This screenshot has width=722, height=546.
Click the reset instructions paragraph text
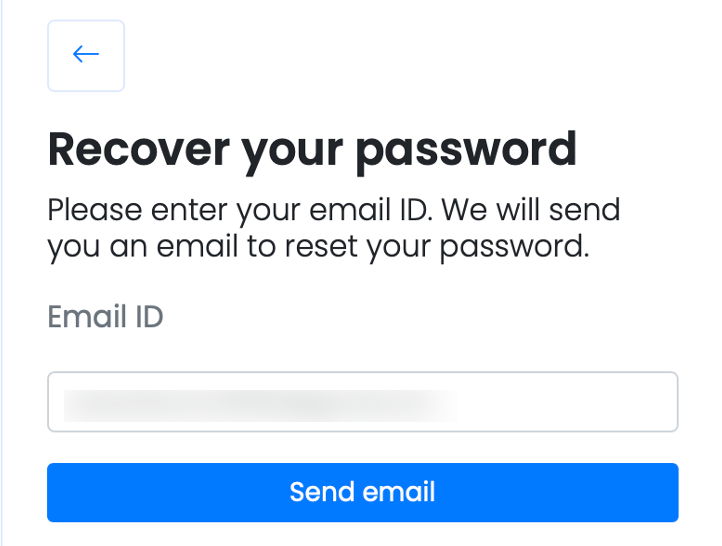point(334,228)
